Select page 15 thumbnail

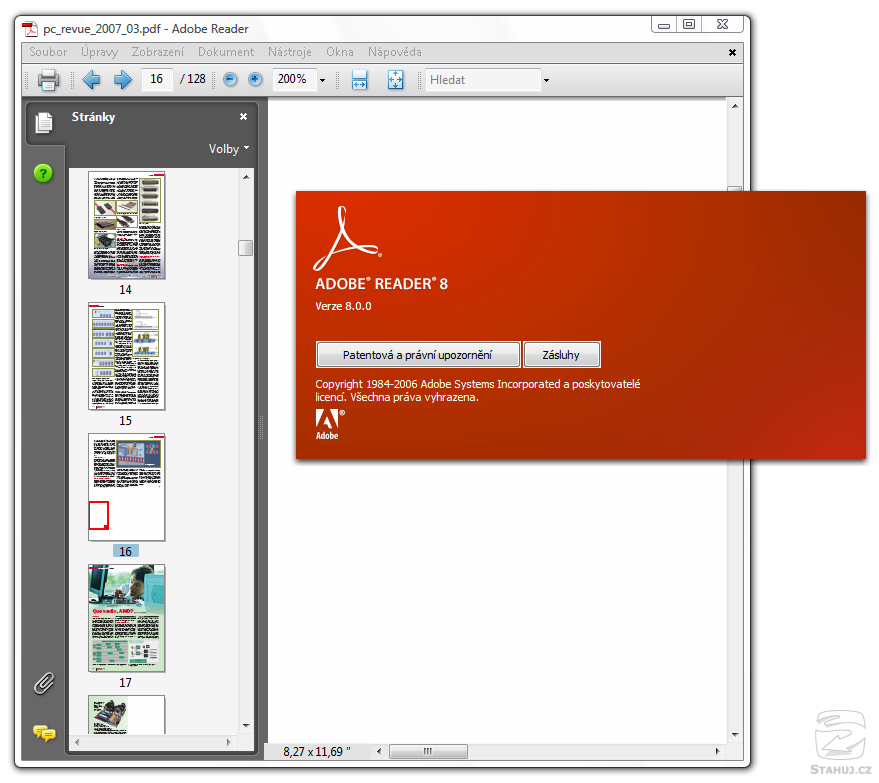point(126,356)
